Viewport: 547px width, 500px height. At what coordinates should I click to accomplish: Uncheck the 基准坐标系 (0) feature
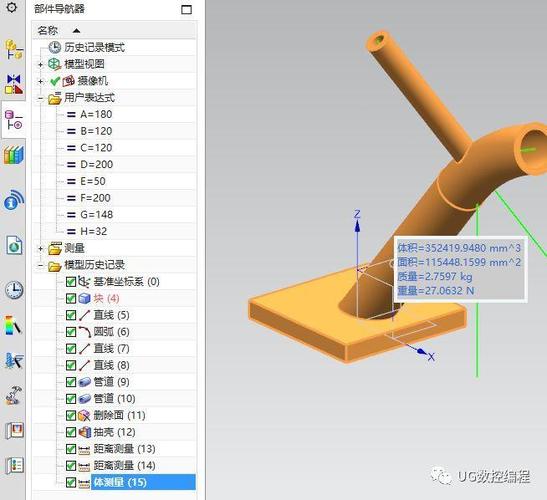[71, 282]
